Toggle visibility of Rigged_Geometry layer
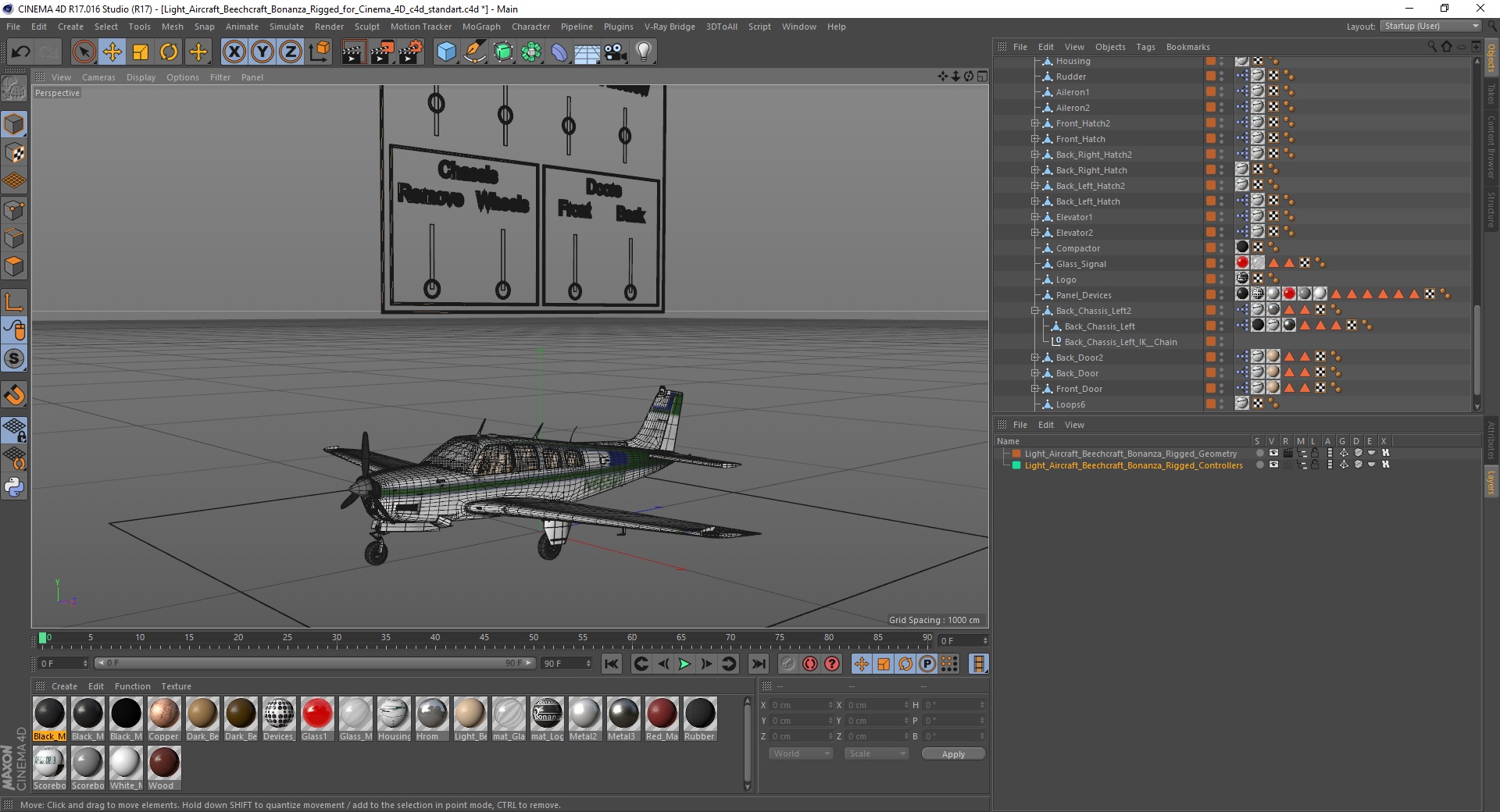This screenshot has height=812, width=1500. coord(1273,453)
